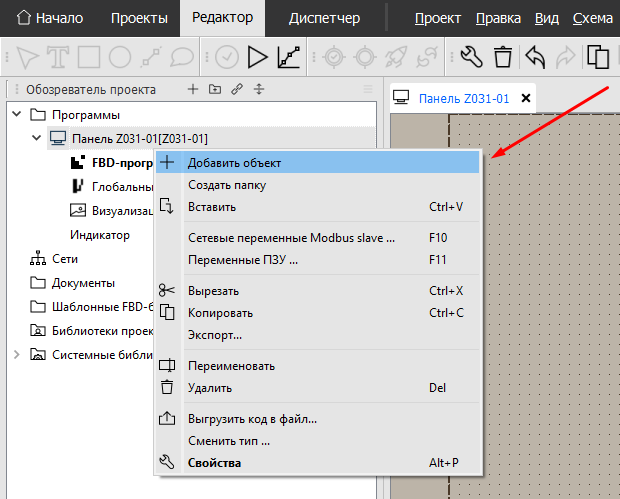Click the undo arrow in toolbar
620x499 pixels.
pyautogui.click(x=535, y=57)
